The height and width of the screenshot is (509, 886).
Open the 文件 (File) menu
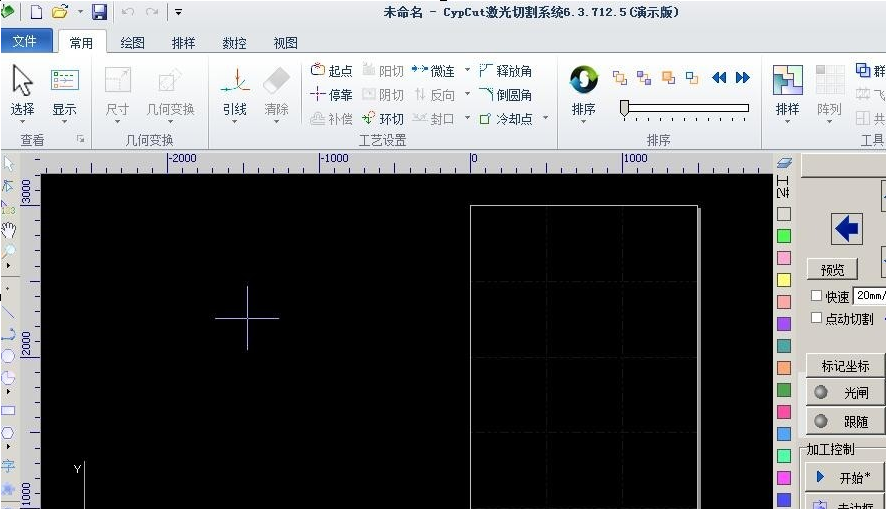pos(26,41)
